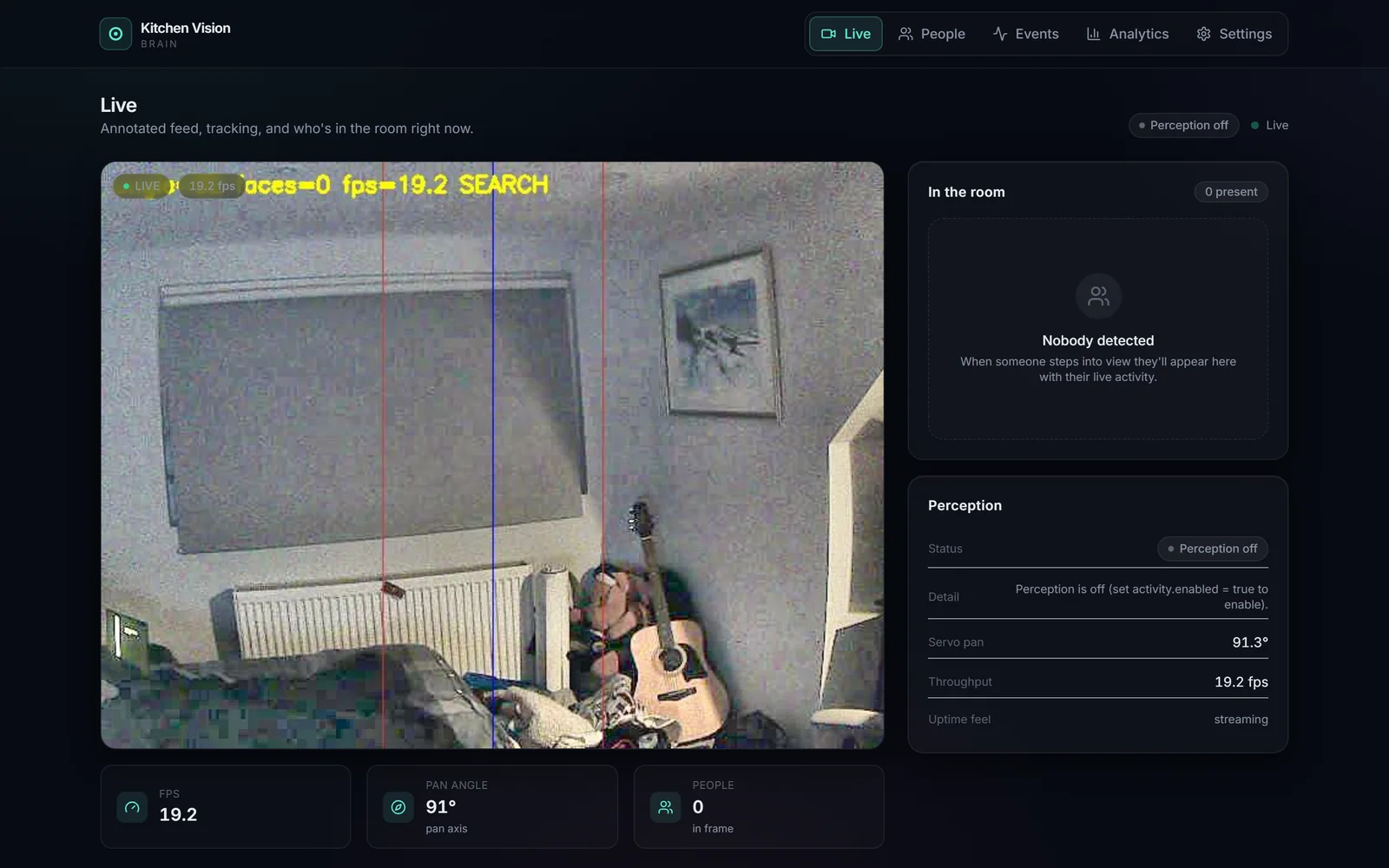Click the People 0 in frame value

(x=698, y=807)
